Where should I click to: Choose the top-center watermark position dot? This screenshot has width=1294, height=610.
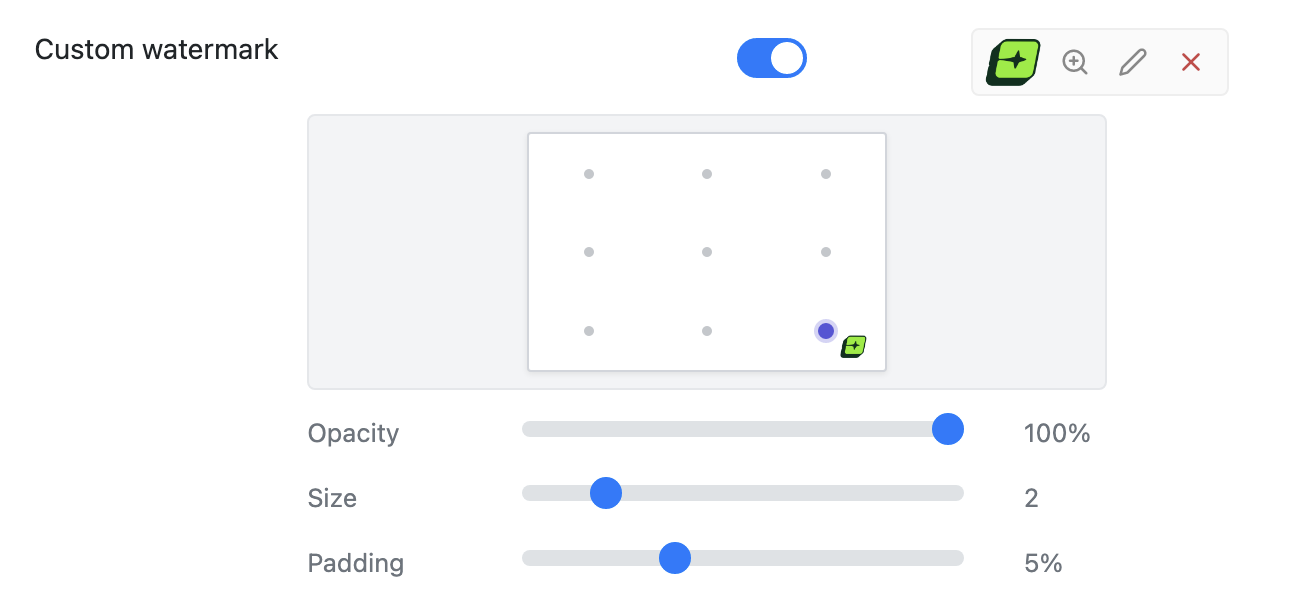point(706,173)
